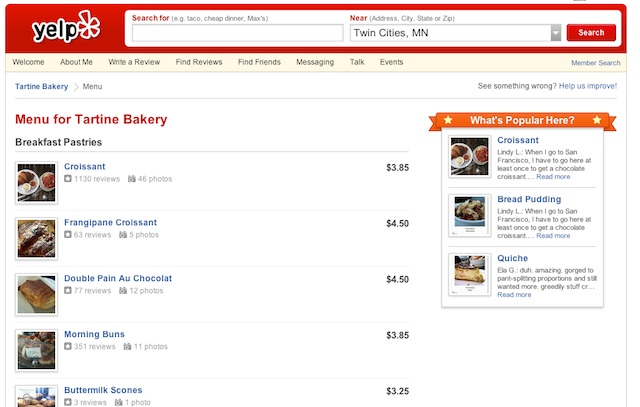Click the Croissant thumbnail in the menu list
Viewport: 640px width, 407px height.
pos(36,182)
